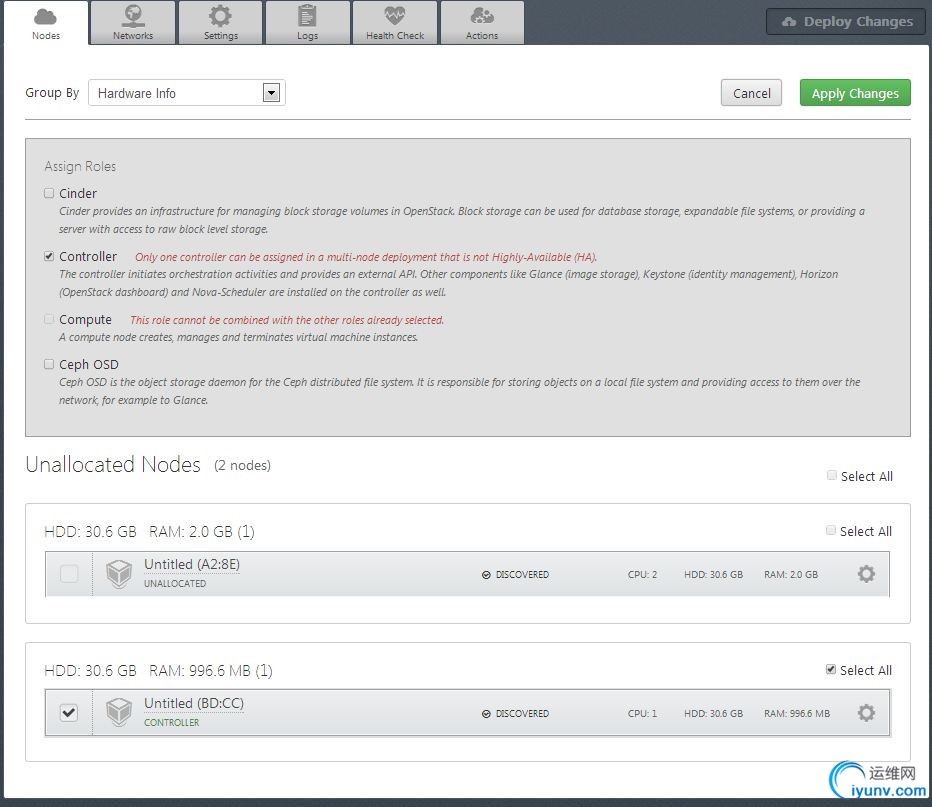Click the Settings tab gear icon

(x=220, y=16)
